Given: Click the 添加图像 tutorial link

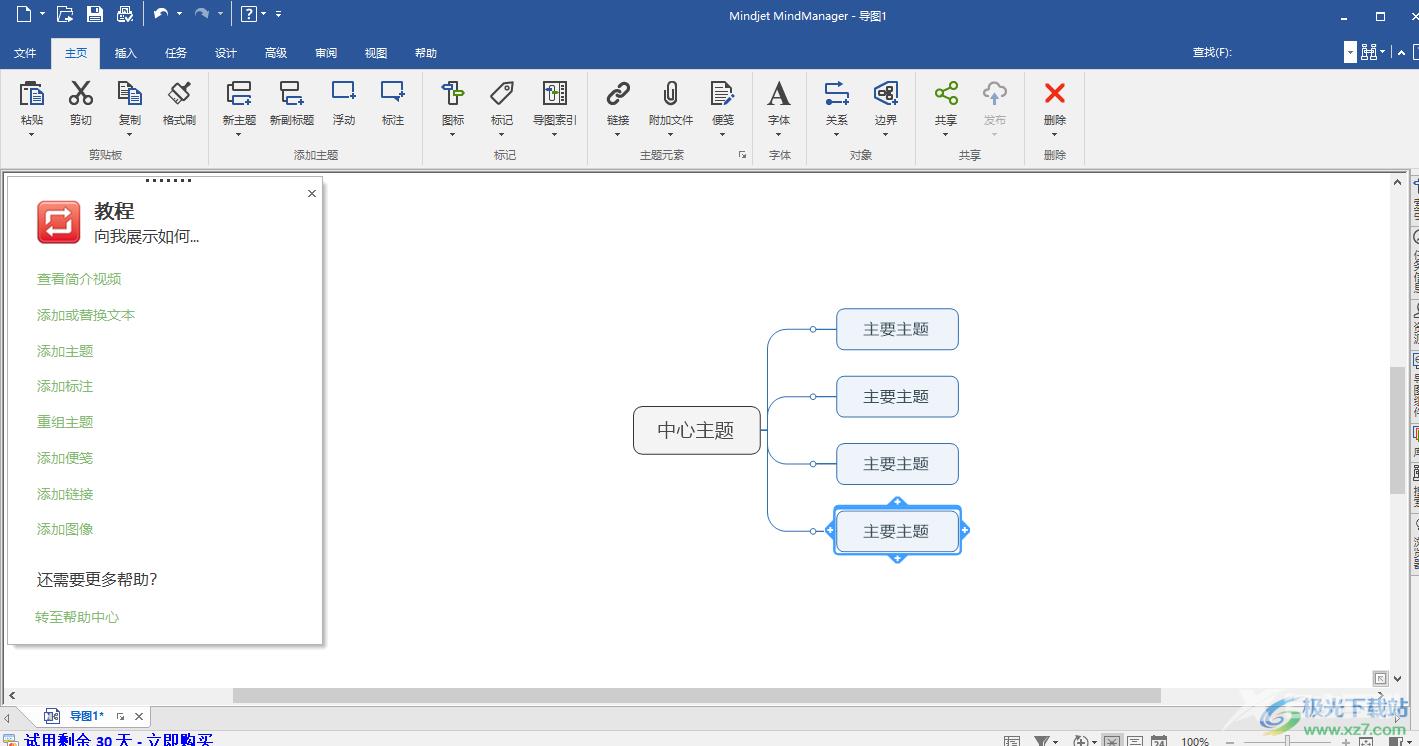Looking at the screenshot, I should 65,529.
